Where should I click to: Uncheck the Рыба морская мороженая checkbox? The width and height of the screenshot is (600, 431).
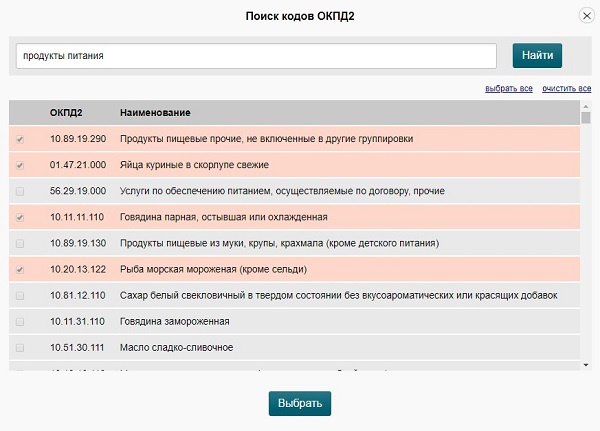click(20, 269)
